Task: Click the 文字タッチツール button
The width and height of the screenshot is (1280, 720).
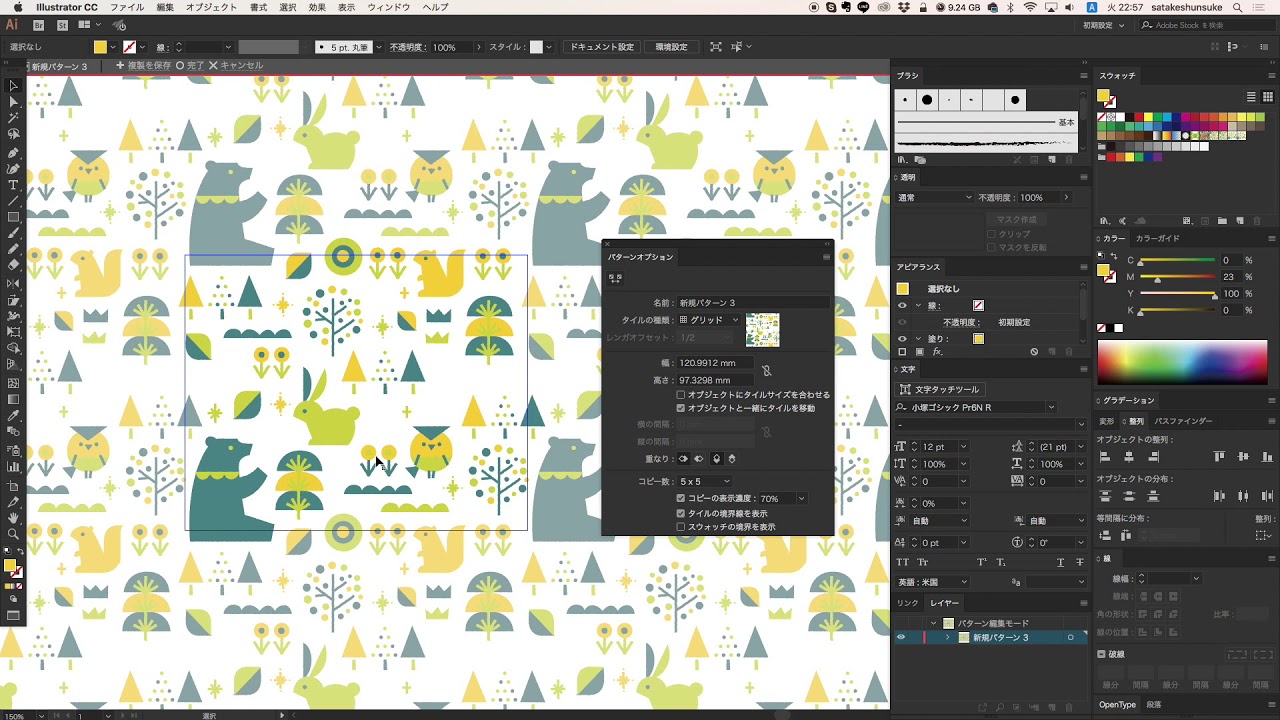Action: [x=939, y=389]
